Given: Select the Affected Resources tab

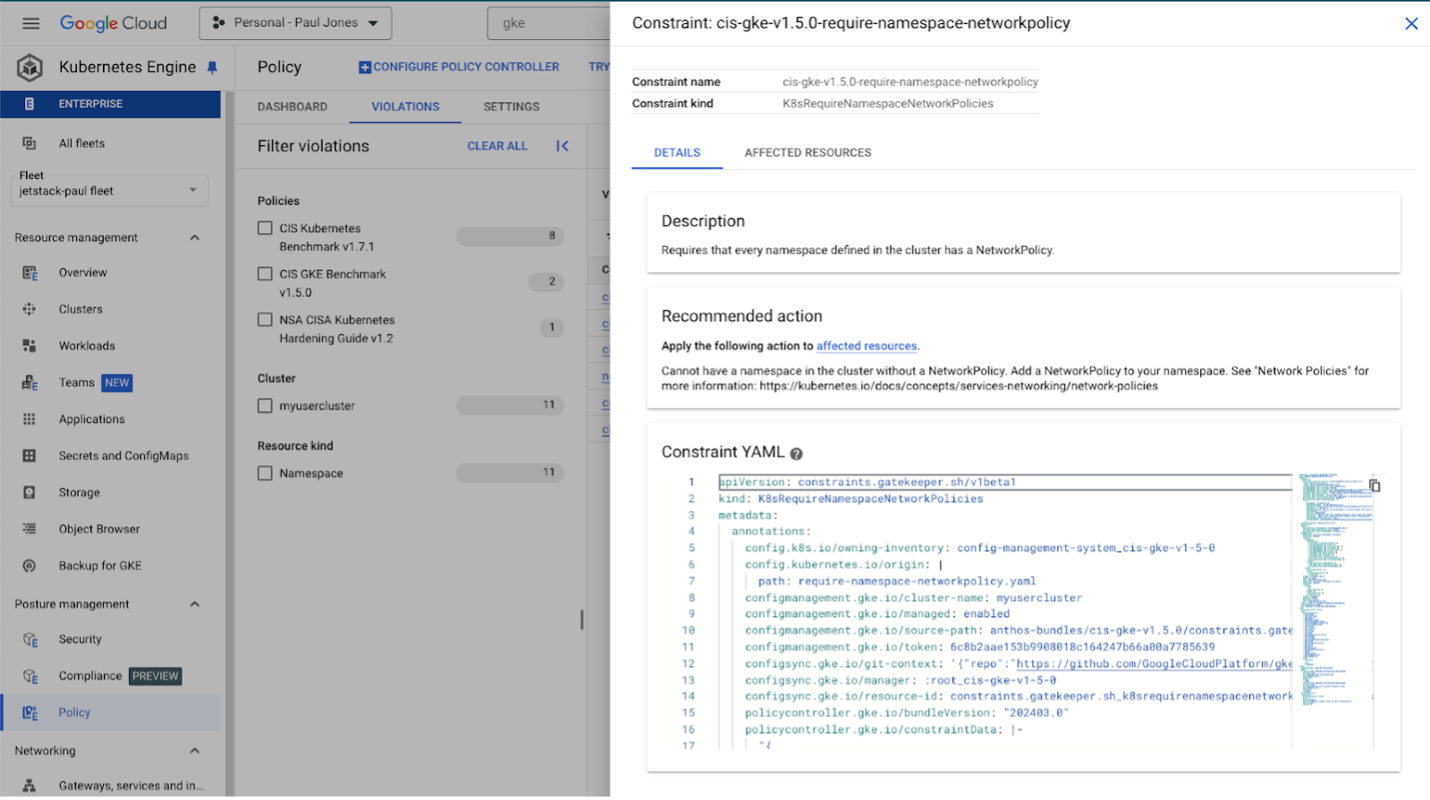Looking at the screenshot, I should tap(808, 153).
